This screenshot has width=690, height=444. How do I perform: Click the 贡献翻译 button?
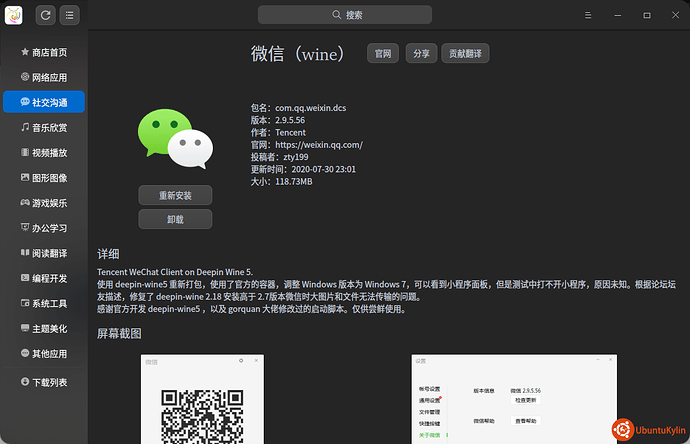(x=465, y=53)
